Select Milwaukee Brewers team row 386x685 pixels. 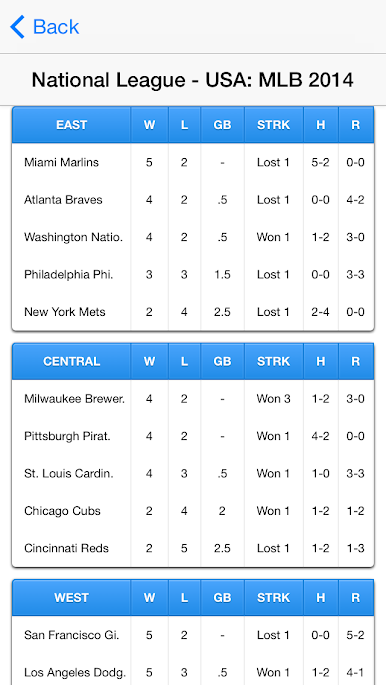193,399
